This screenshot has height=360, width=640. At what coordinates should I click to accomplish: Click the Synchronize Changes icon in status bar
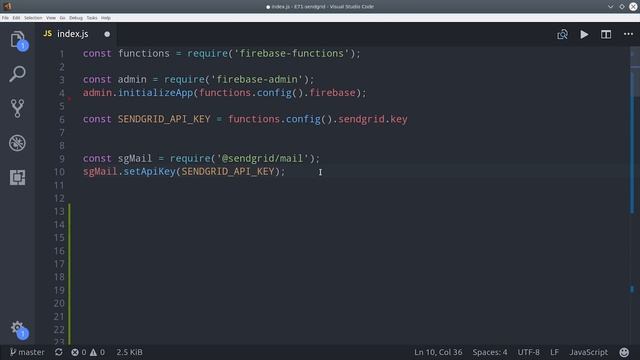coord(59,352)
